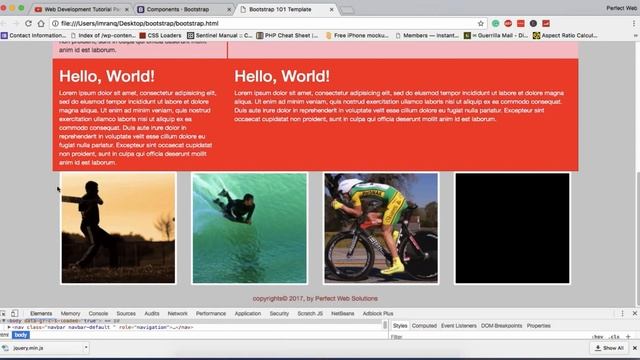
Task: Switch to the Elements tab
Action: (41, 313)
